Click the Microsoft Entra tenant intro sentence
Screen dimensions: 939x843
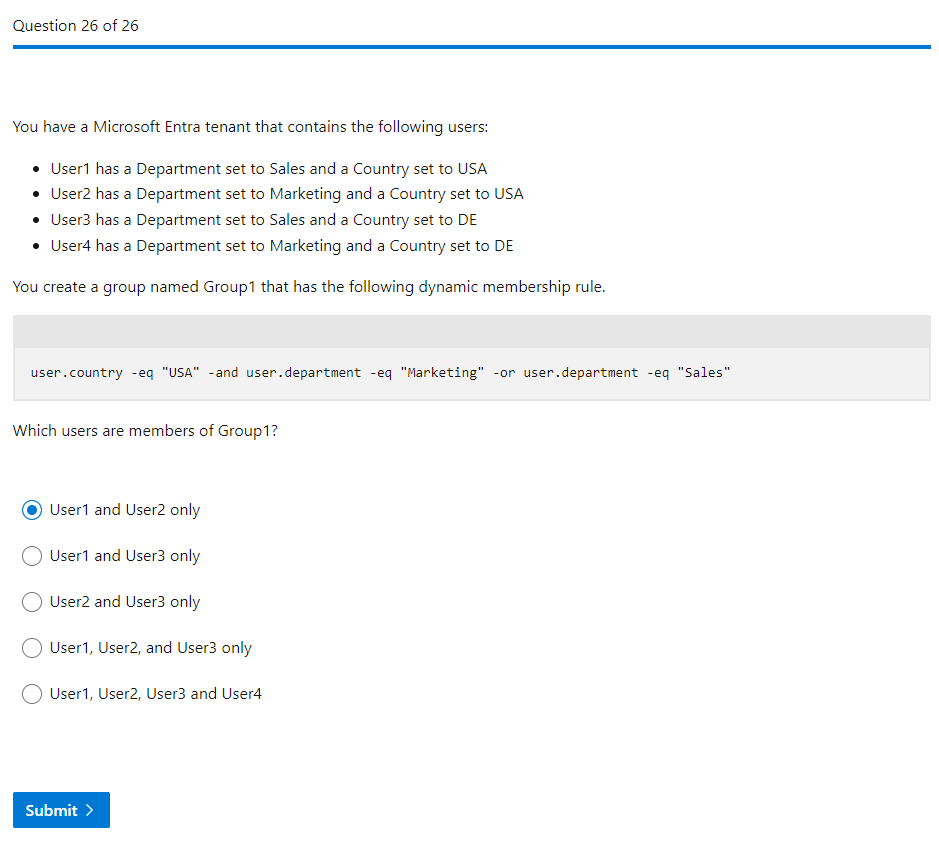click(250, 127)
